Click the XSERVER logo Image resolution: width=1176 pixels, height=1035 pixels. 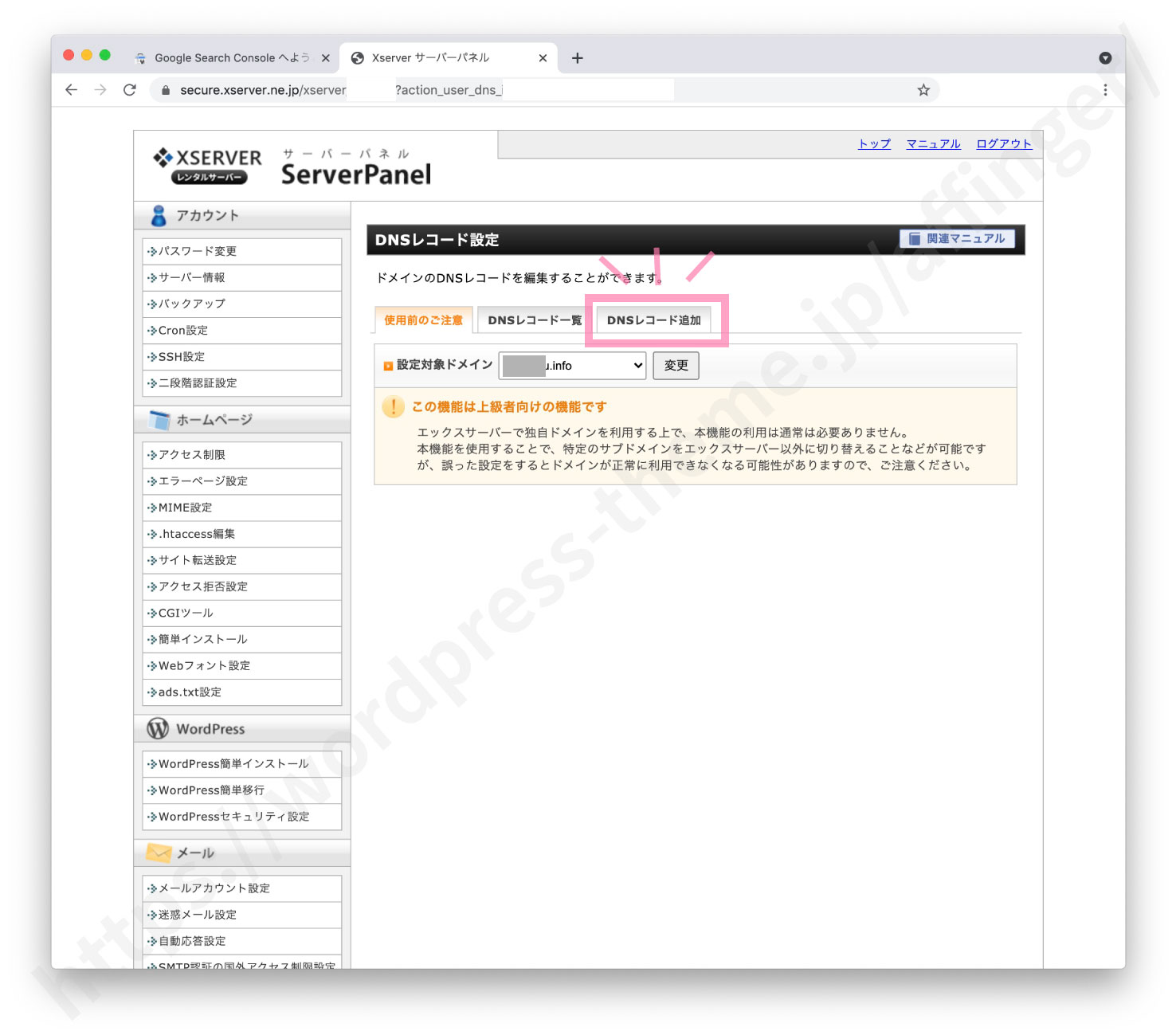tap(207, 166)
